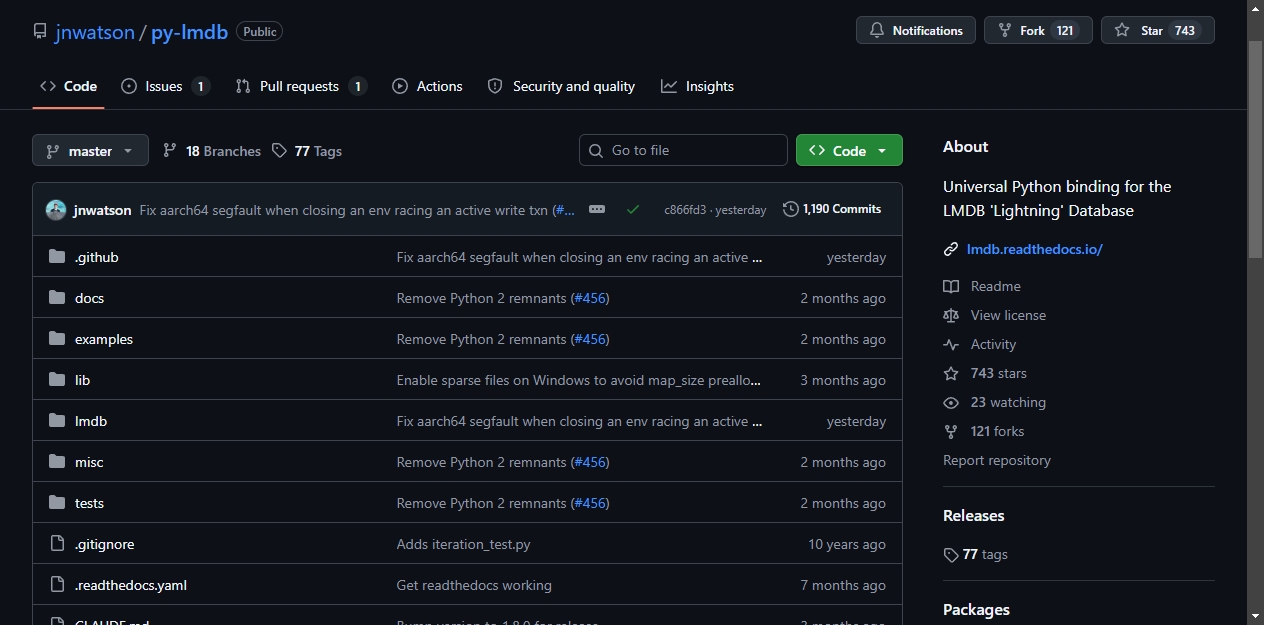Screen dimensions: 1264x625
Task: Click the link icon beside lmdb.readthedocs.io
Action: [x=951, y=249]
